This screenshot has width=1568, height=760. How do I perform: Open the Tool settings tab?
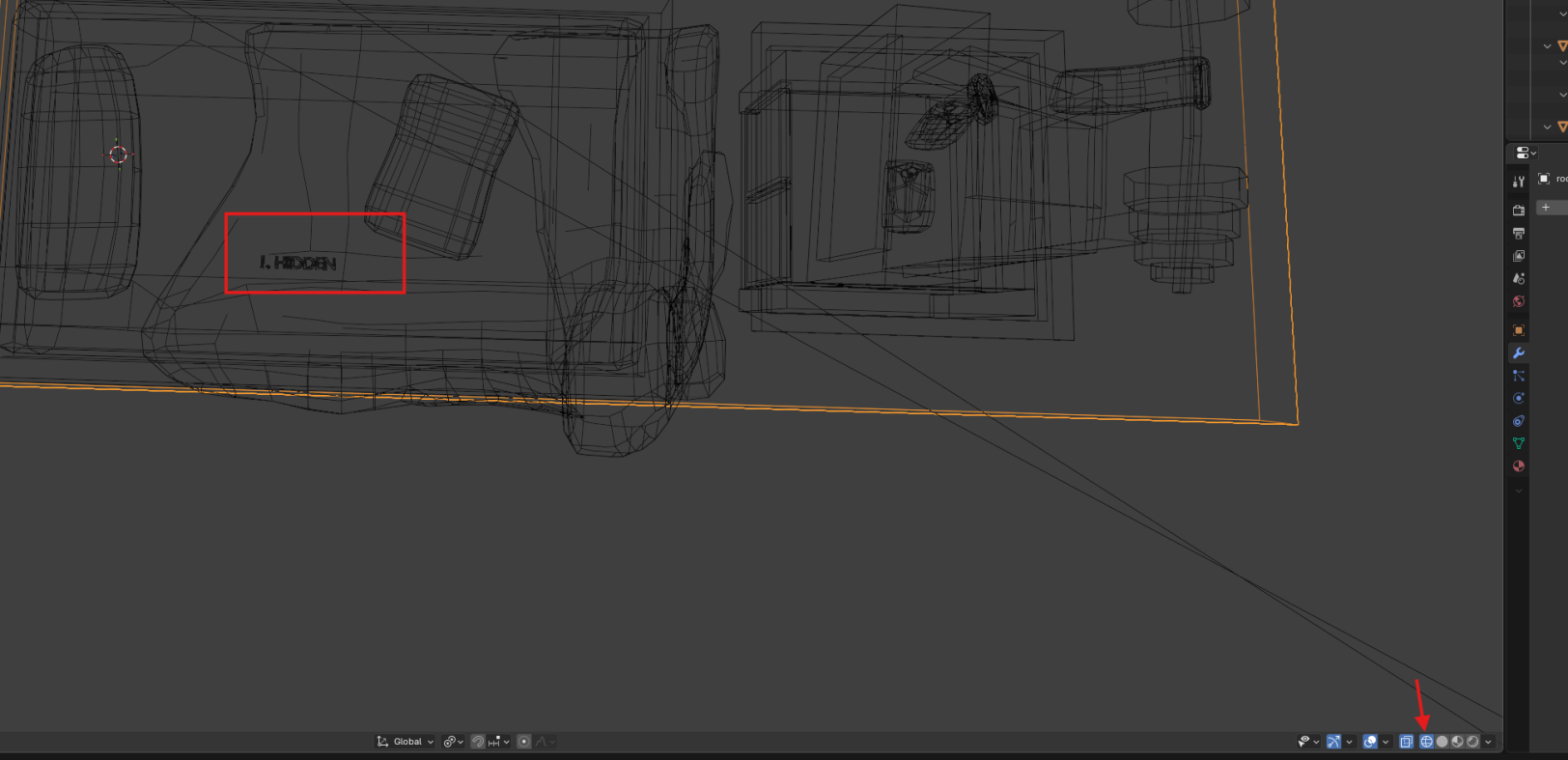click(x=1519, y=182)
